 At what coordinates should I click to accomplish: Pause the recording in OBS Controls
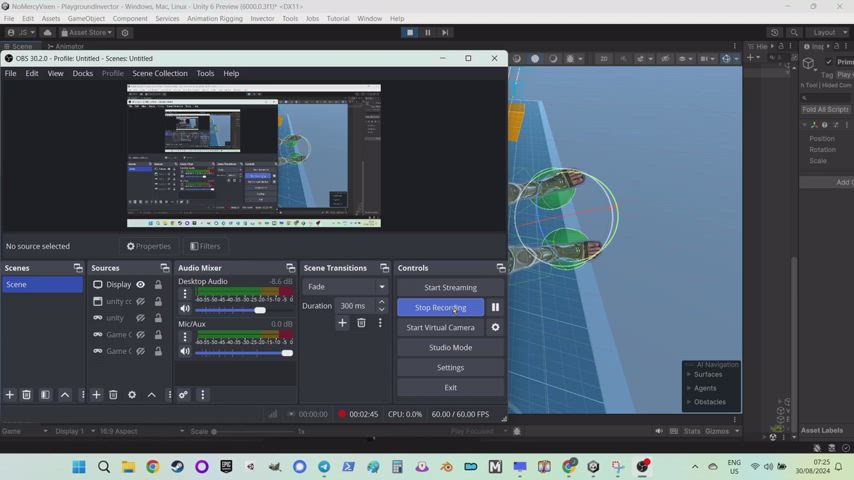coord(495,307)
